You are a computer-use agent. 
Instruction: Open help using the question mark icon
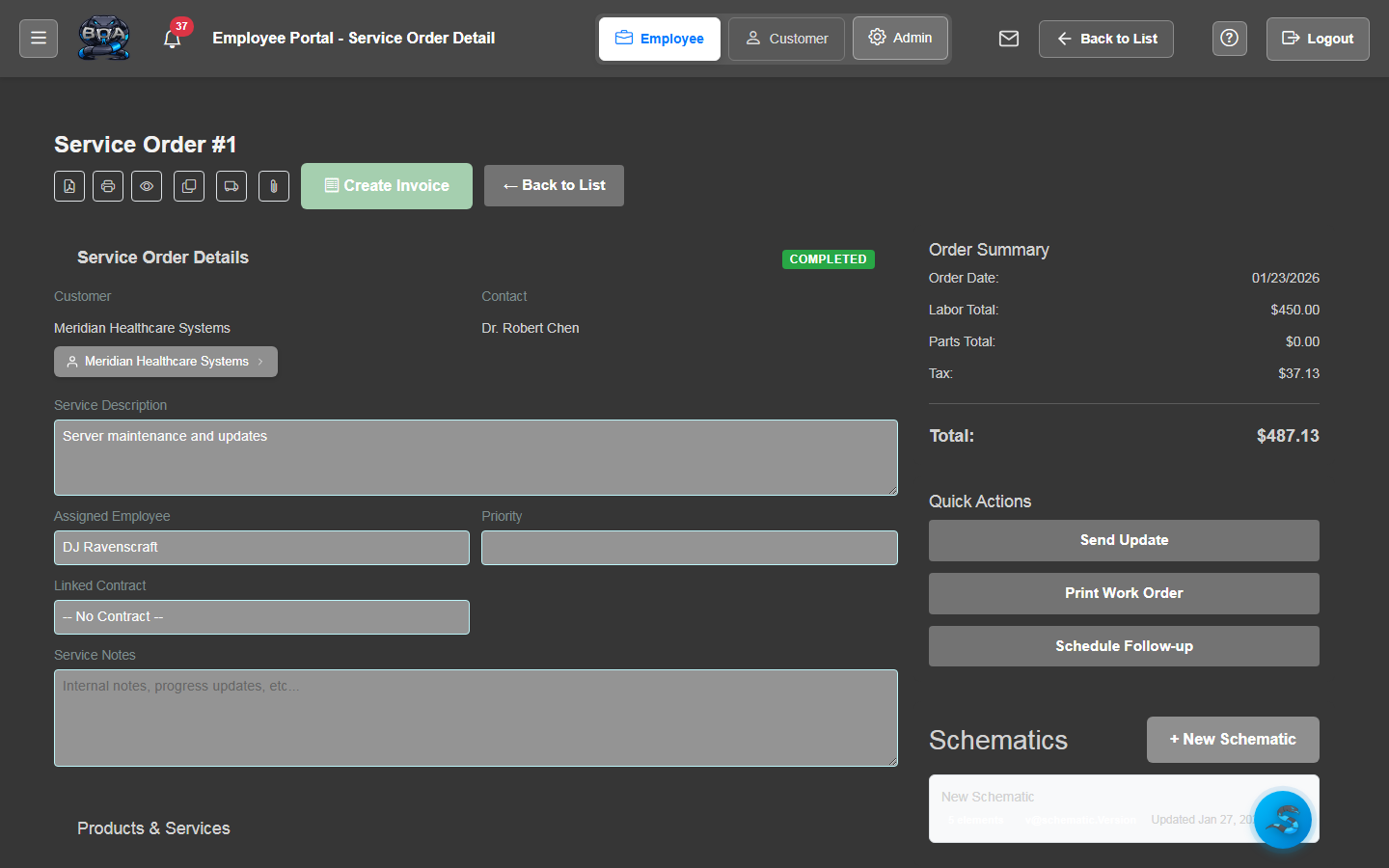point(1229,38)
